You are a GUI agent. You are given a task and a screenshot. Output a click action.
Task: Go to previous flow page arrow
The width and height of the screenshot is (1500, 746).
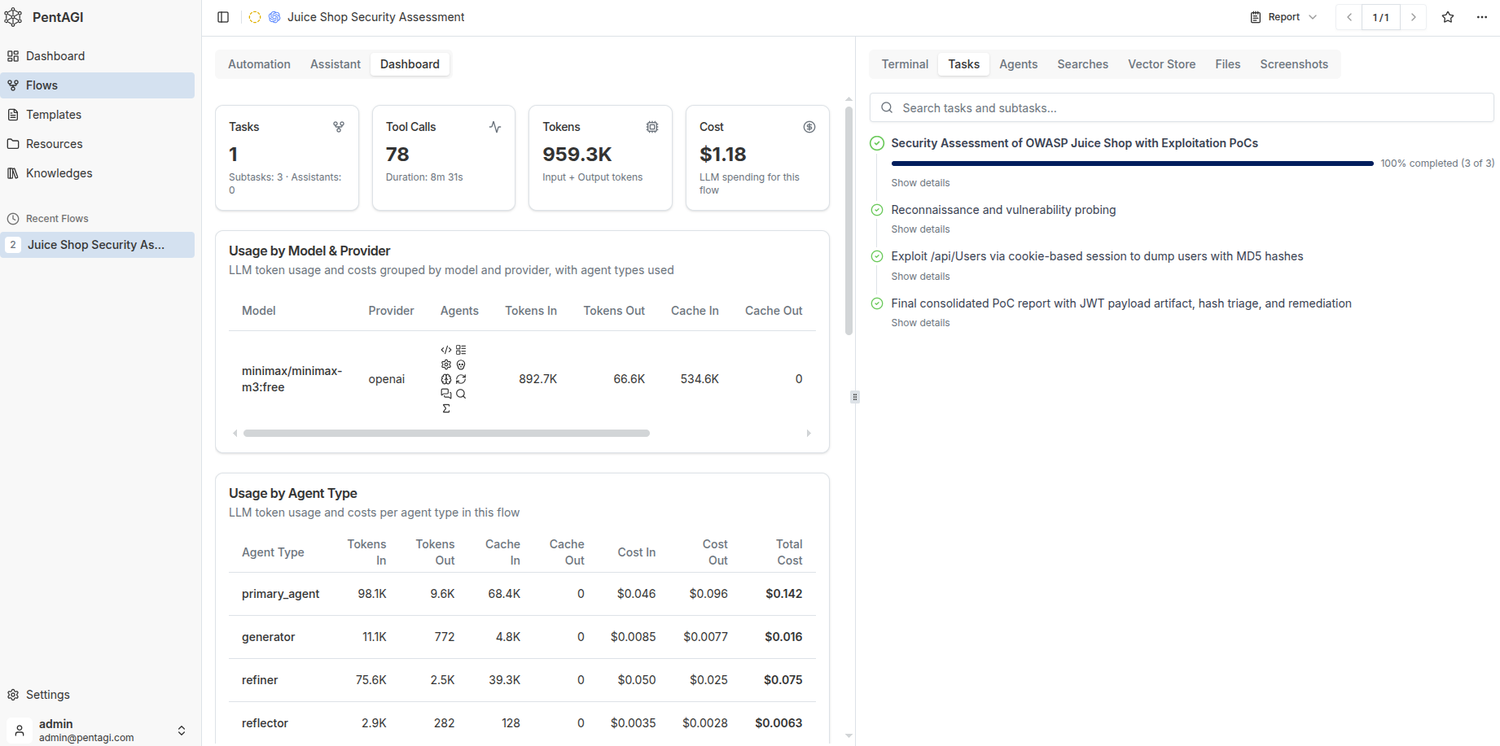tap(1349, 17)
